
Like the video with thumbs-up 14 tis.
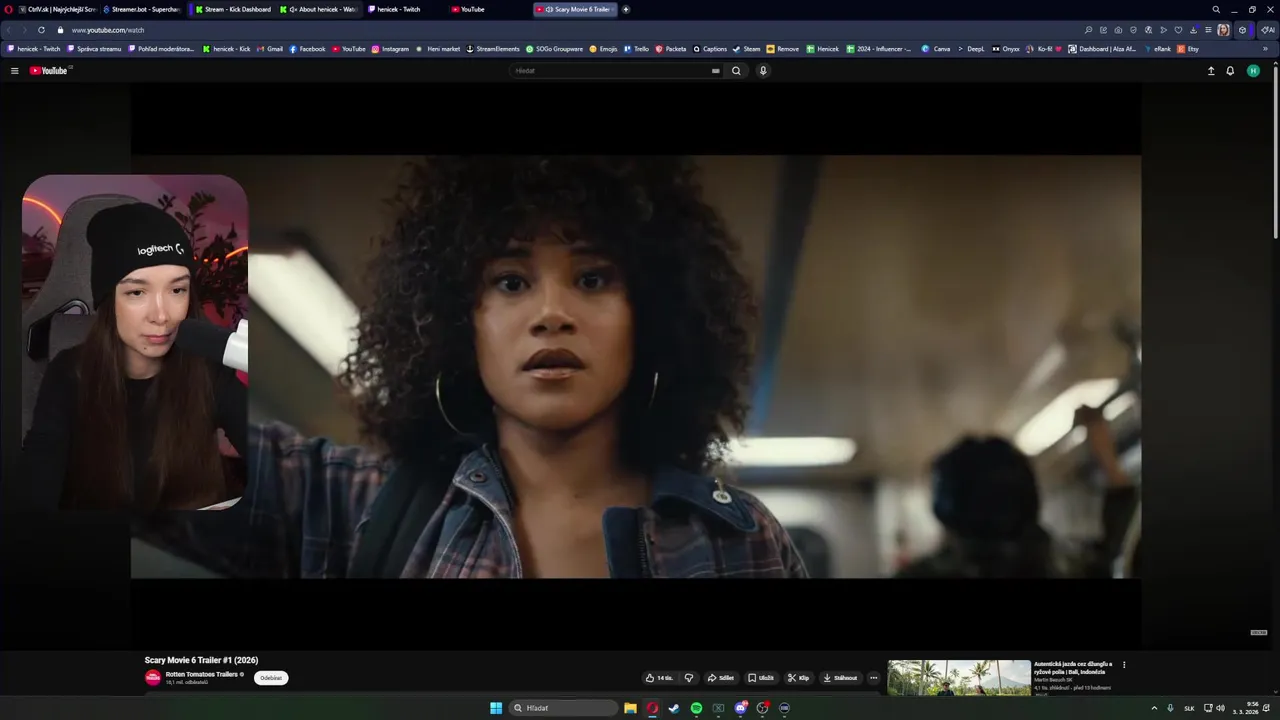659,678
